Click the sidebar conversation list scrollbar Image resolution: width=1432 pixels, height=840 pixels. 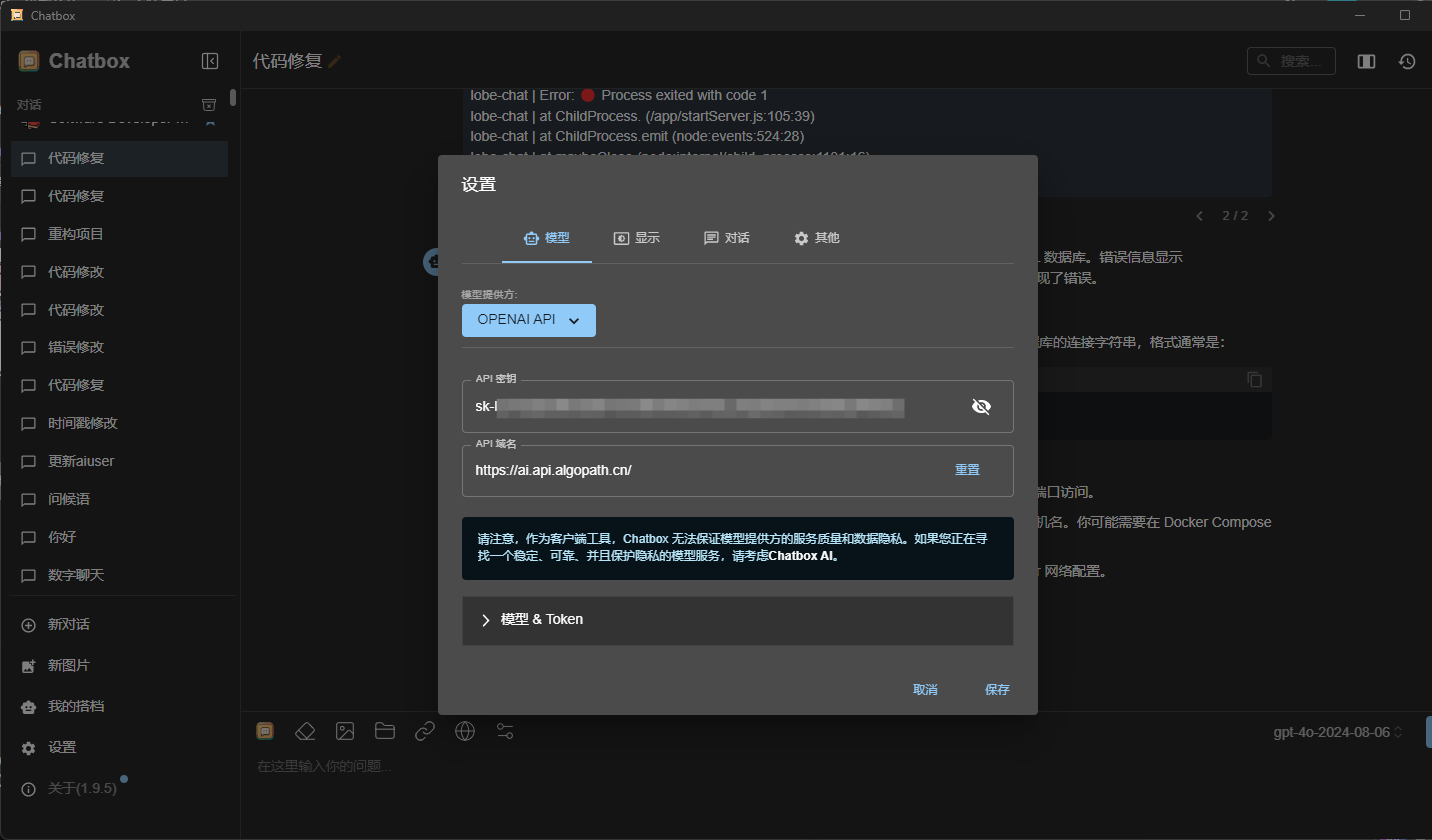tap(233, 98)
